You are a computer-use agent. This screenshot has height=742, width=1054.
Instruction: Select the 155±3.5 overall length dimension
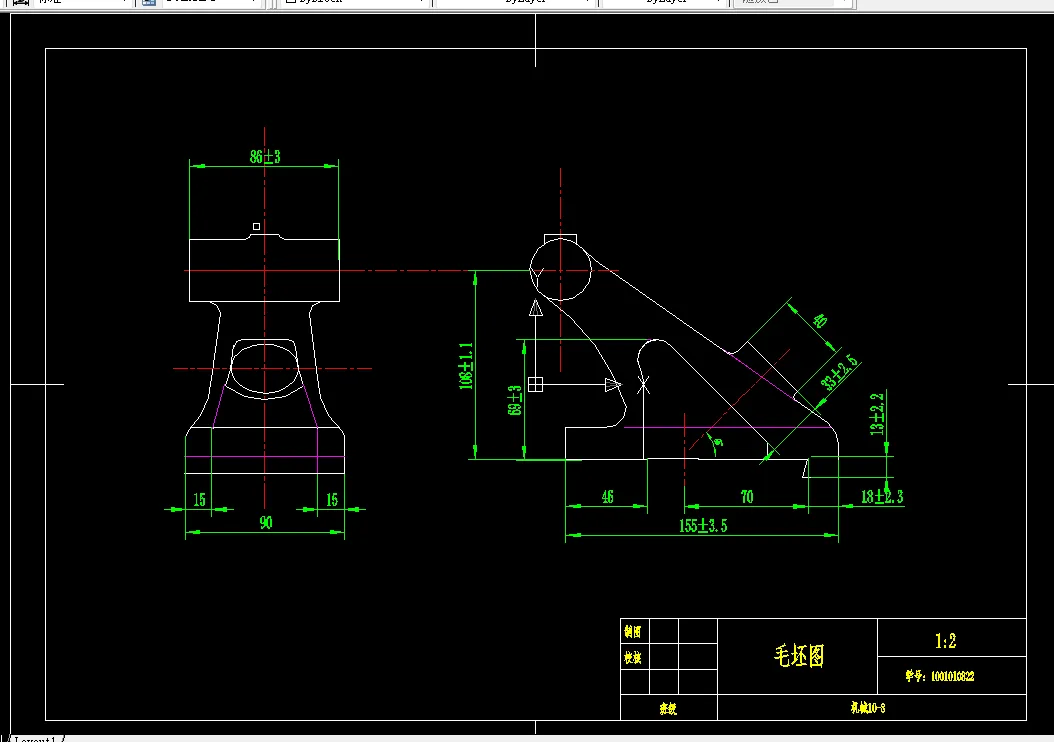pos(703,526)
